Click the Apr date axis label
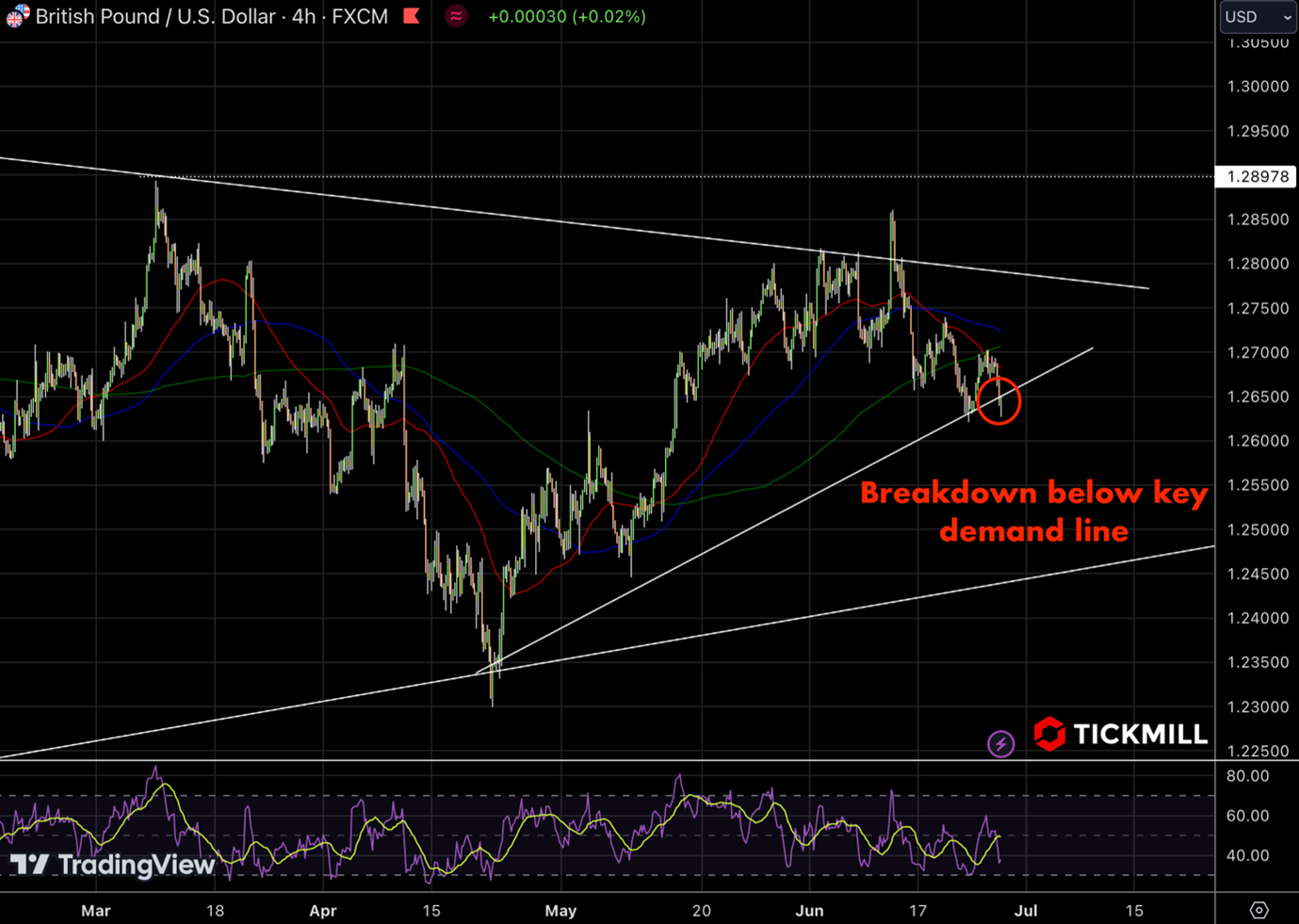This screenshot has width=1299, height=924. click(x=323, y=911)
